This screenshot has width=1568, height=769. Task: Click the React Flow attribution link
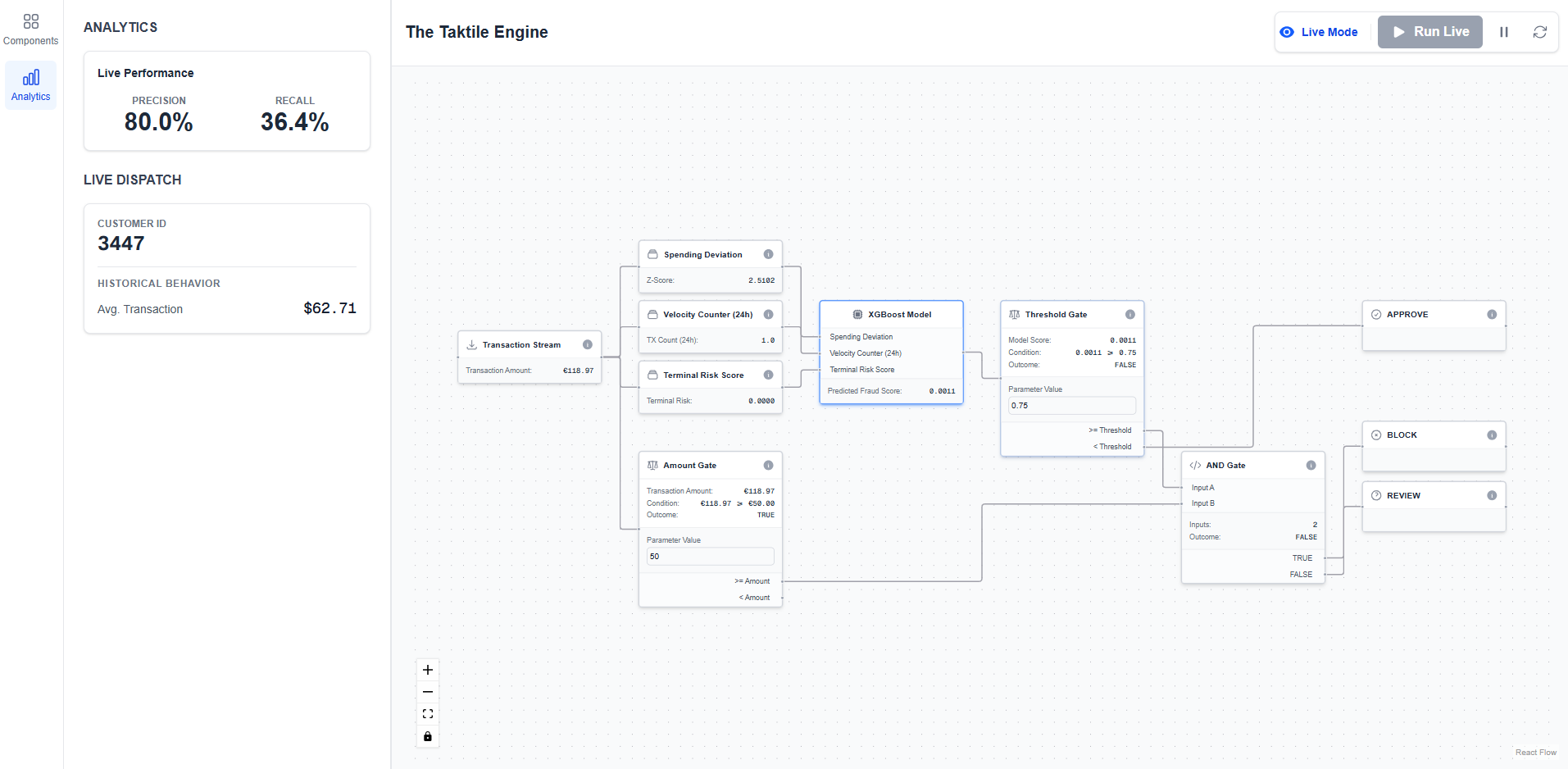pos(1535,753)
